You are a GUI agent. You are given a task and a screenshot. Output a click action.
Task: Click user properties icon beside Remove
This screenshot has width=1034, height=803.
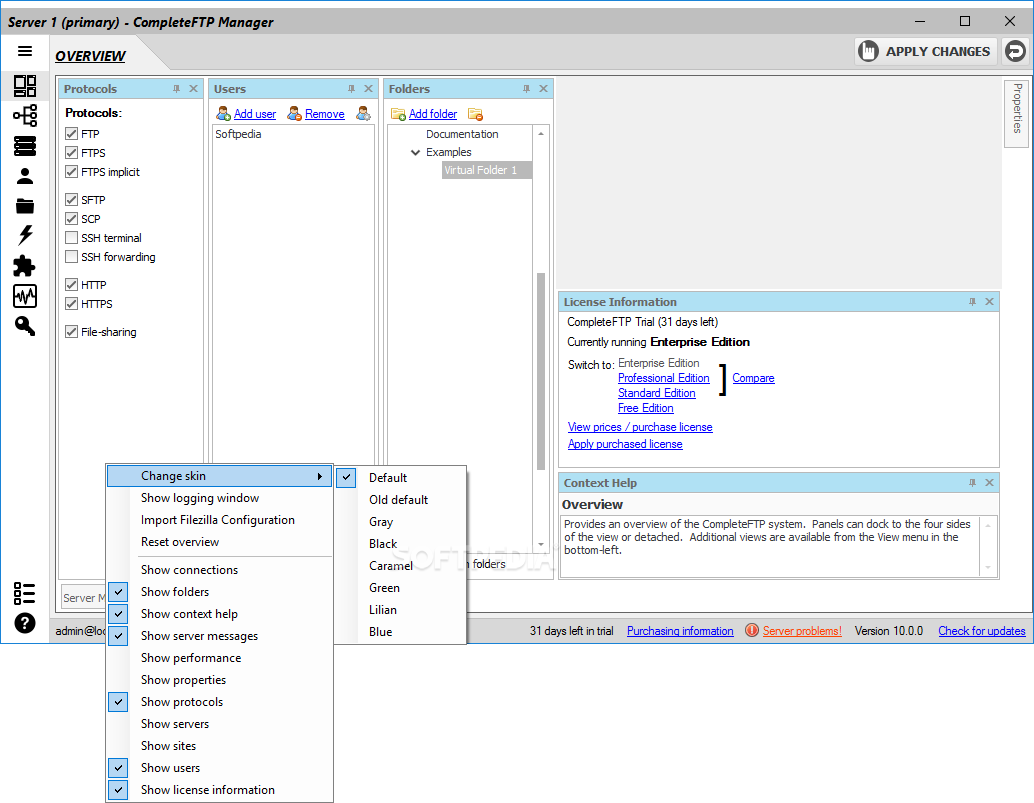(x=363, y=114)
